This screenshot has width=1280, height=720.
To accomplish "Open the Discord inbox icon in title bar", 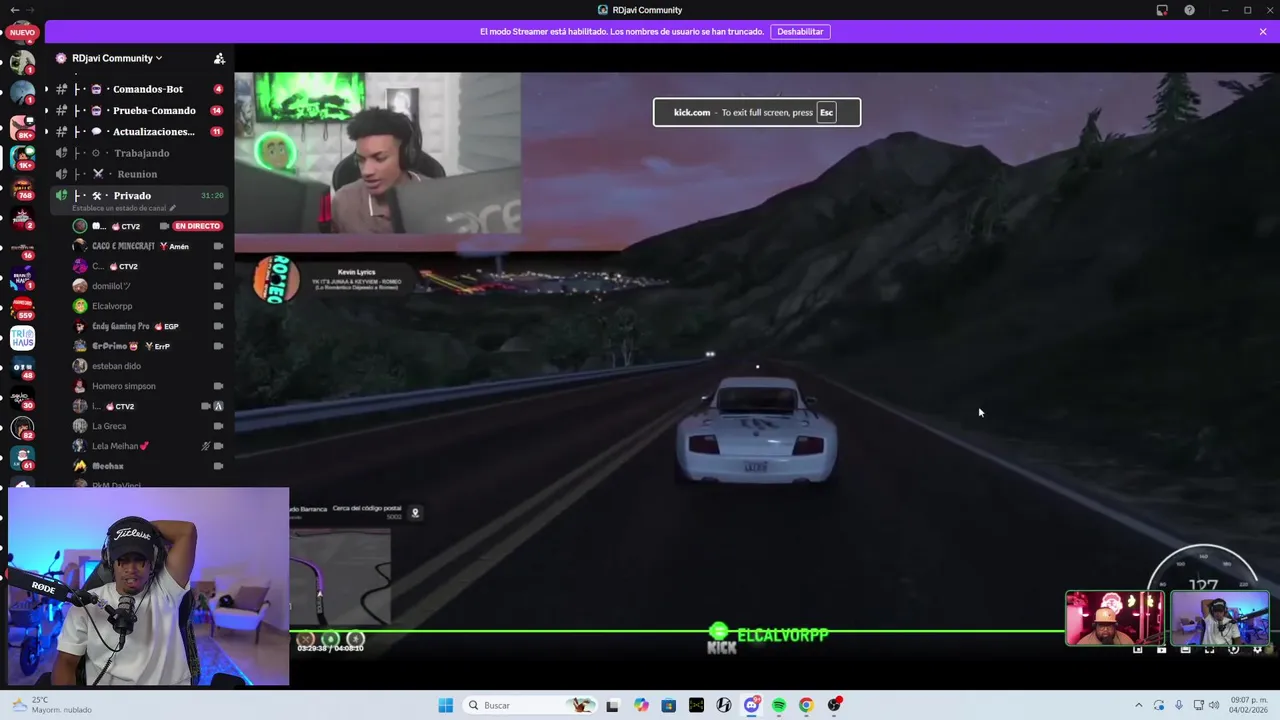I will coord(1162,10).
